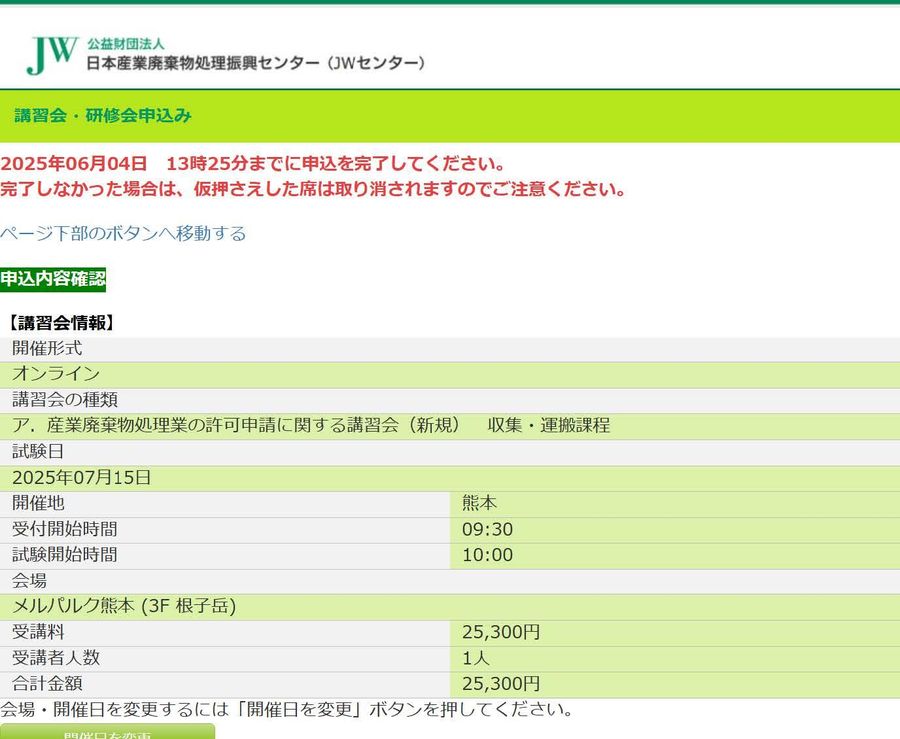
Task: Click the 試験日 label
Action: pos(38,452)
